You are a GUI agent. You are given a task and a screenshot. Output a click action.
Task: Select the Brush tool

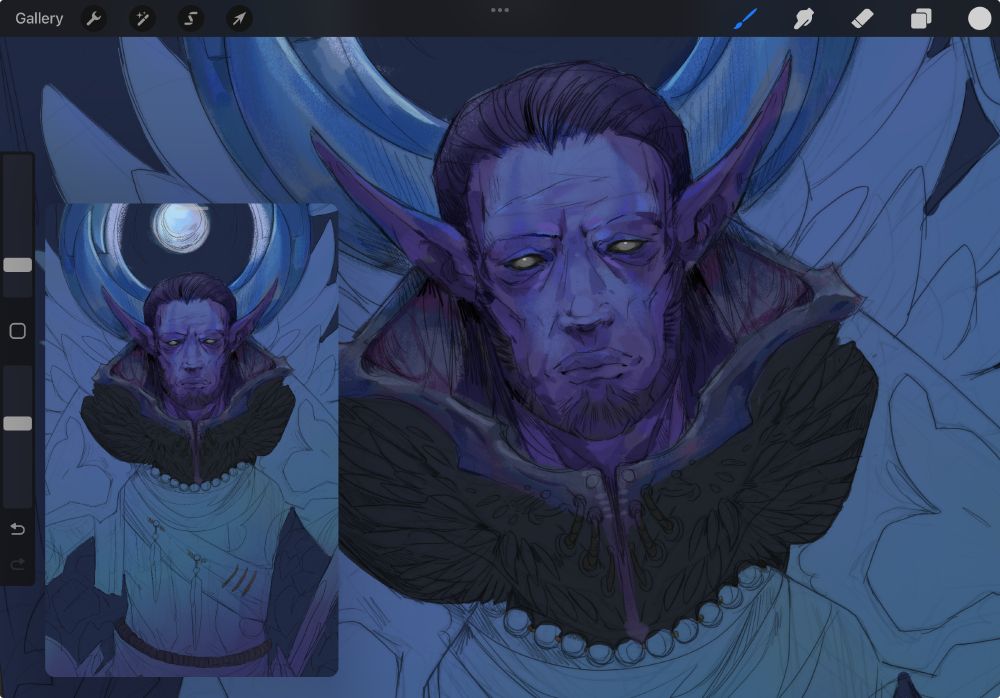(746, 19)
